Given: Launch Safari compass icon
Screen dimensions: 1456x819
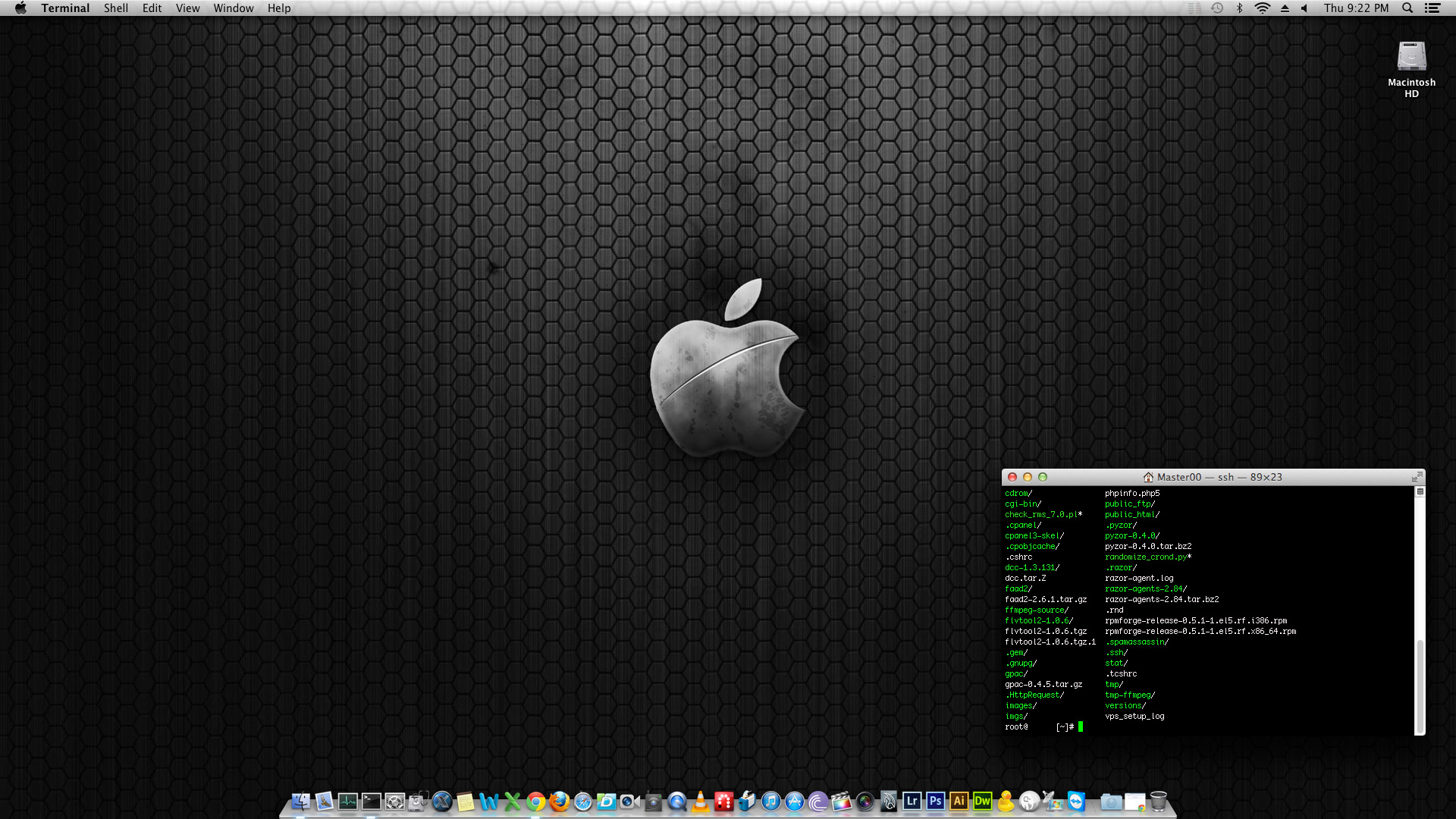Looking at the screenshot, I should tap(583, 802).
